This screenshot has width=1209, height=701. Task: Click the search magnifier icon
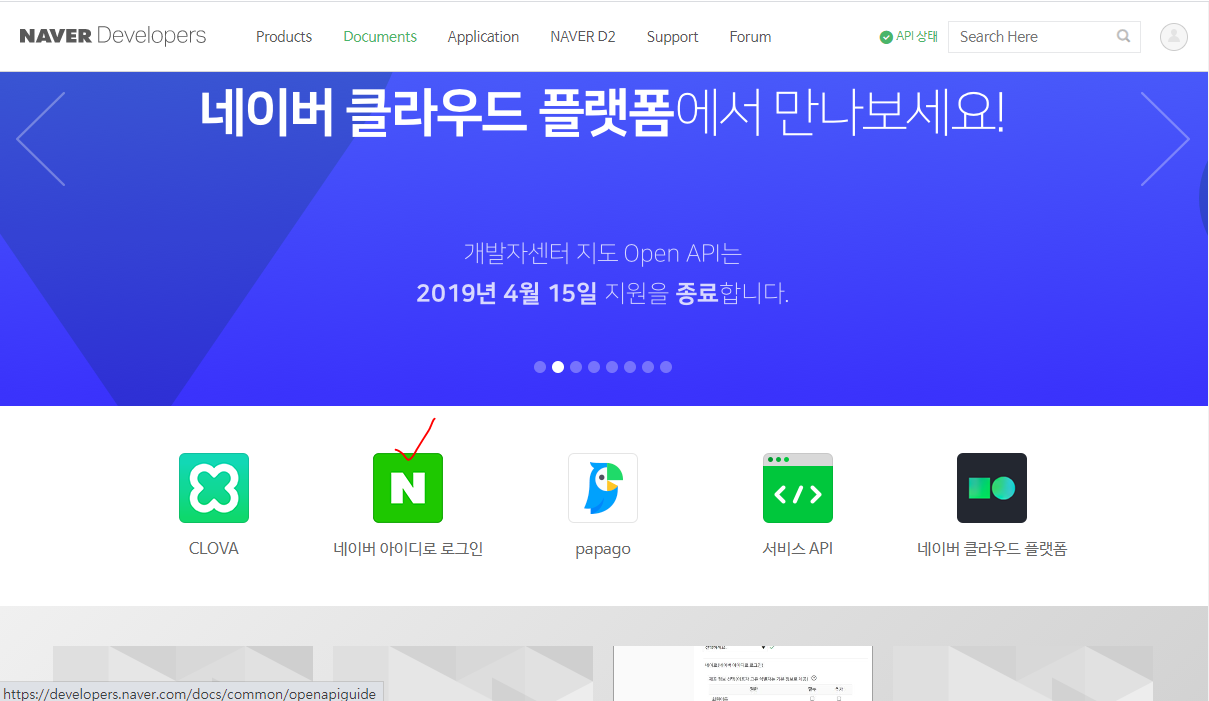pyautogui.click(x=1124, y=37)
